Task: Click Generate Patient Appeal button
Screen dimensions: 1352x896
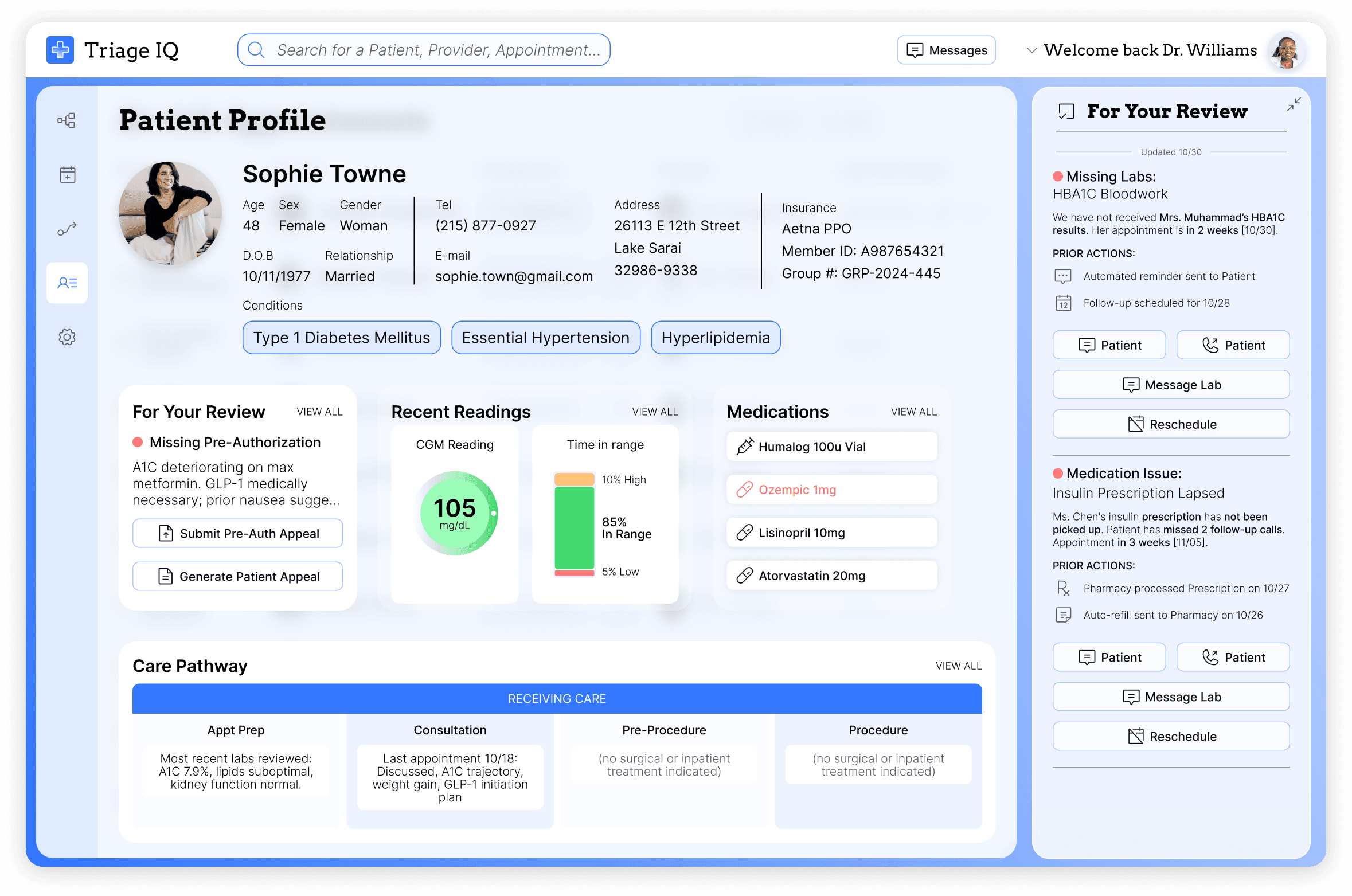Action: click(x=237, y=576)
